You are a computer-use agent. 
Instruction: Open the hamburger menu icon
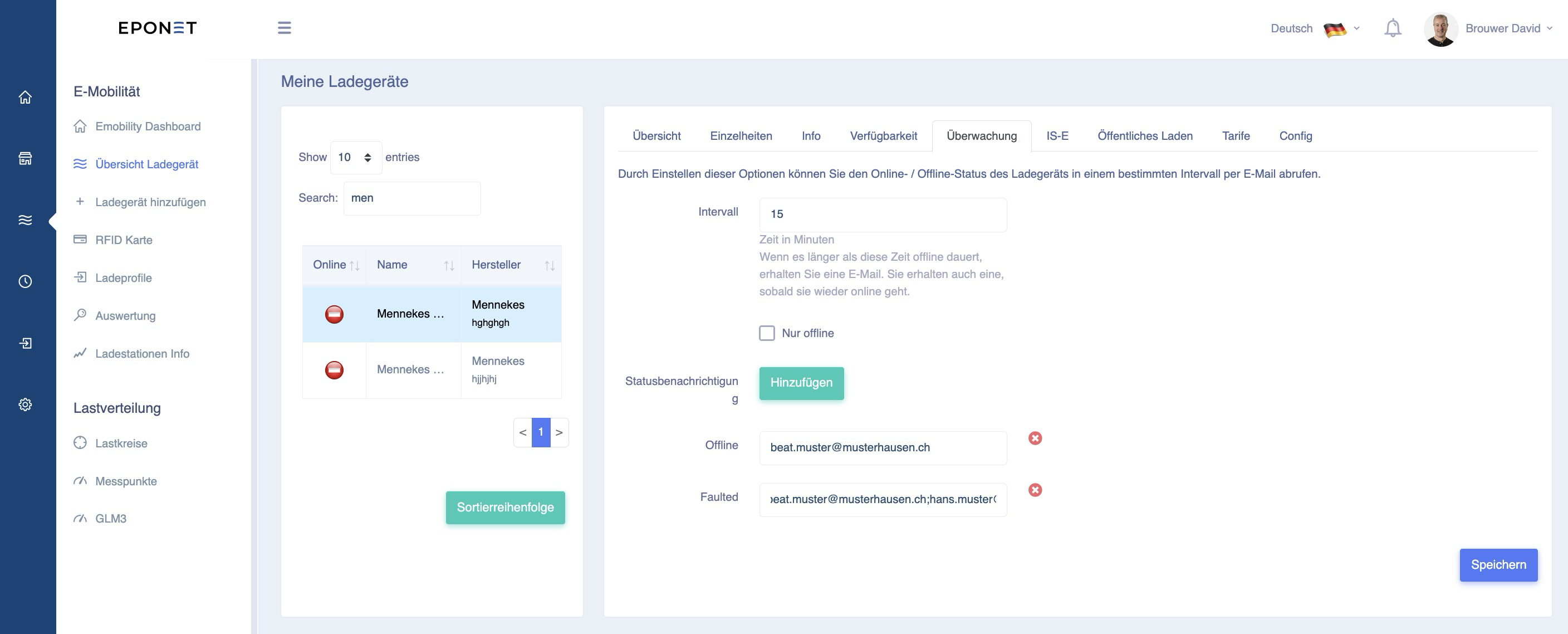click(x=285, y=28)
